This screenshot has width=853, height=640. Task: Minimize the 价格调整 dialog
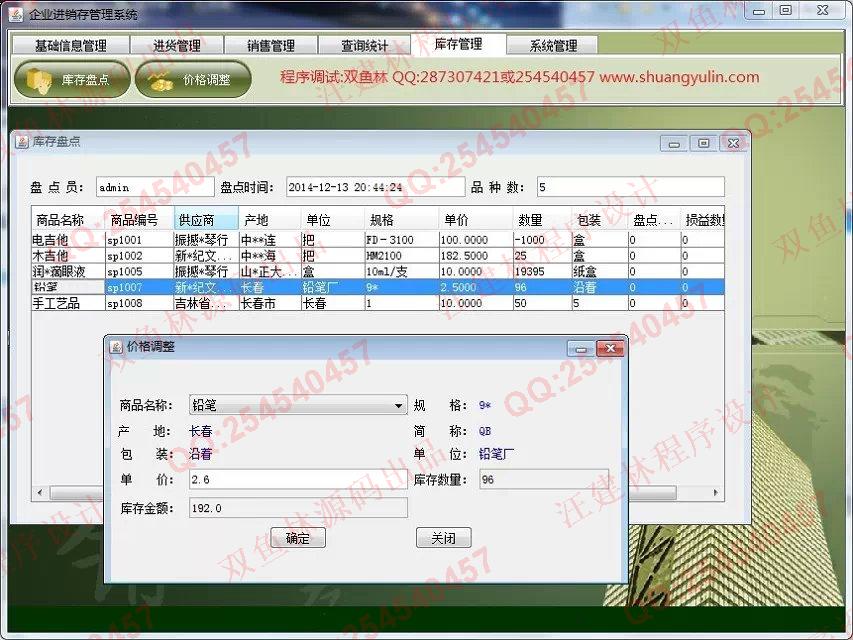coord(580,349)
